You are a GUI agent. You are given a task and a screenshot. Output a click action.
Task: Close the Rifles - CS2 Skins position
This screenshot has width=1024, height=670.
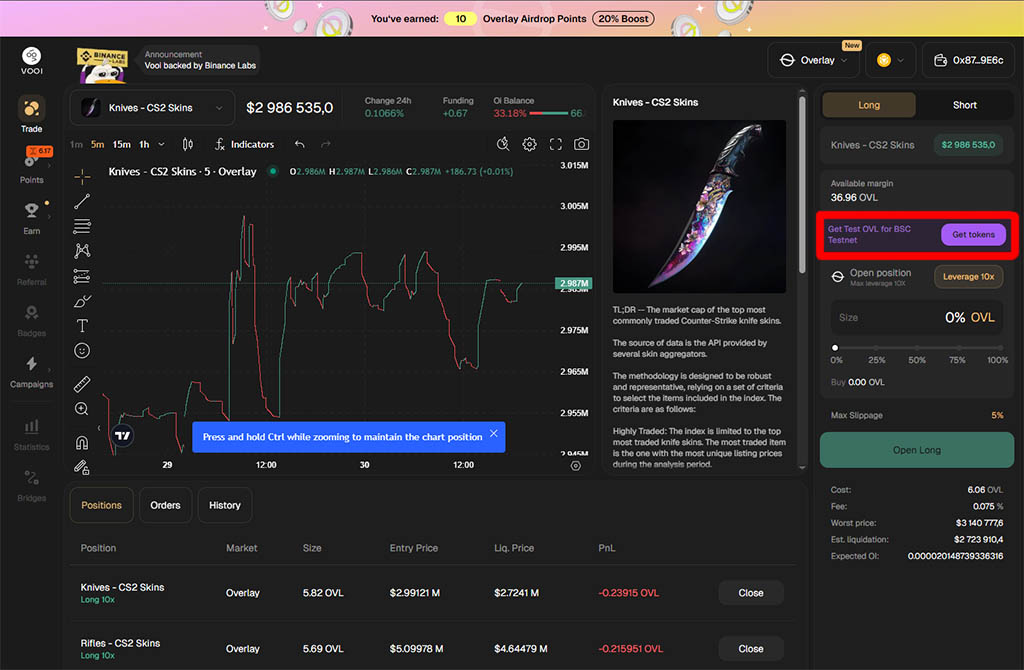750,649
